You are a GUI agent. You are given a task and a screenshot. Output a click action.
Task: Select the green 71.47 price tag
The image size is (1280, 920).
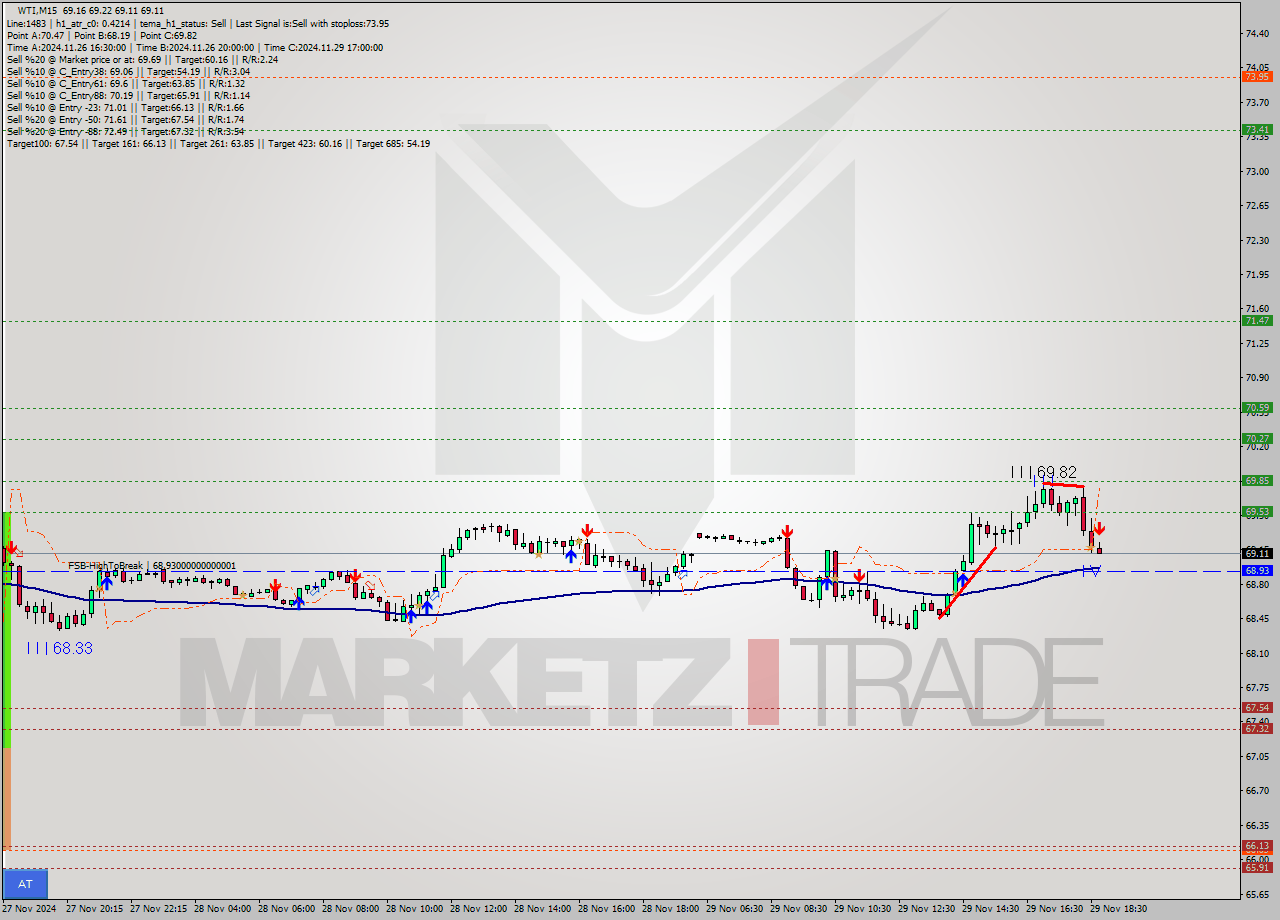click(x=1257, y=321)
